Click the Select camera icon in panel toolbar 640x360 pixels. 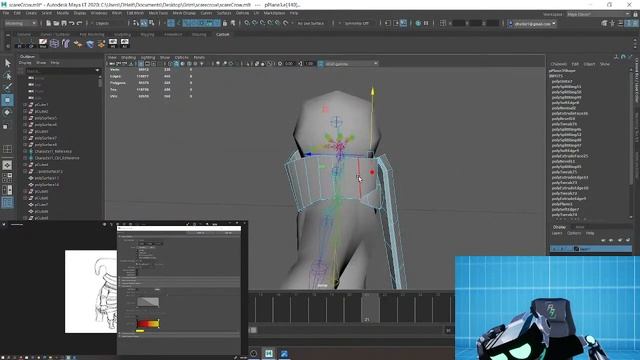point(112,64)
